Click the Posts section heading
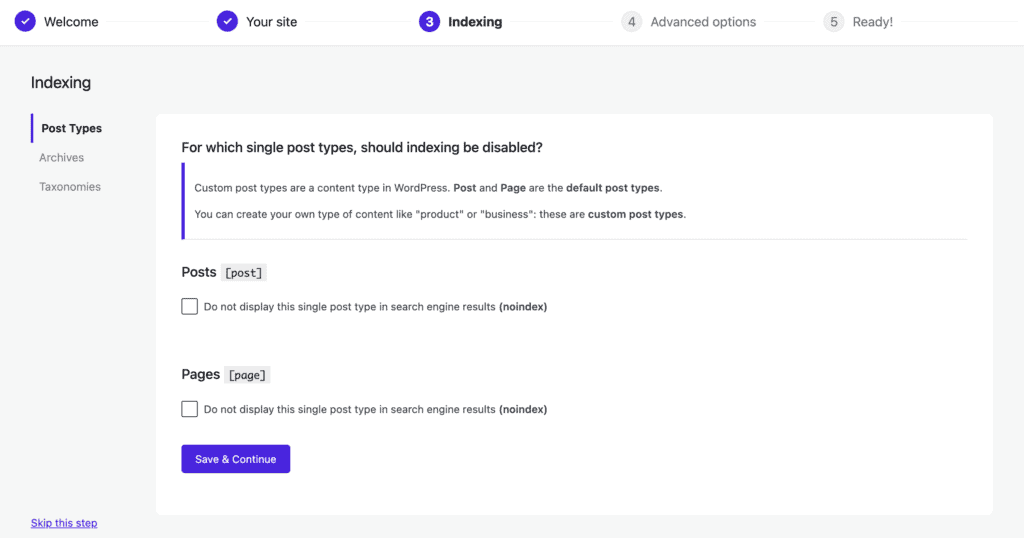Viewport: 1024px width, 538px height. [x=199, y=272]
